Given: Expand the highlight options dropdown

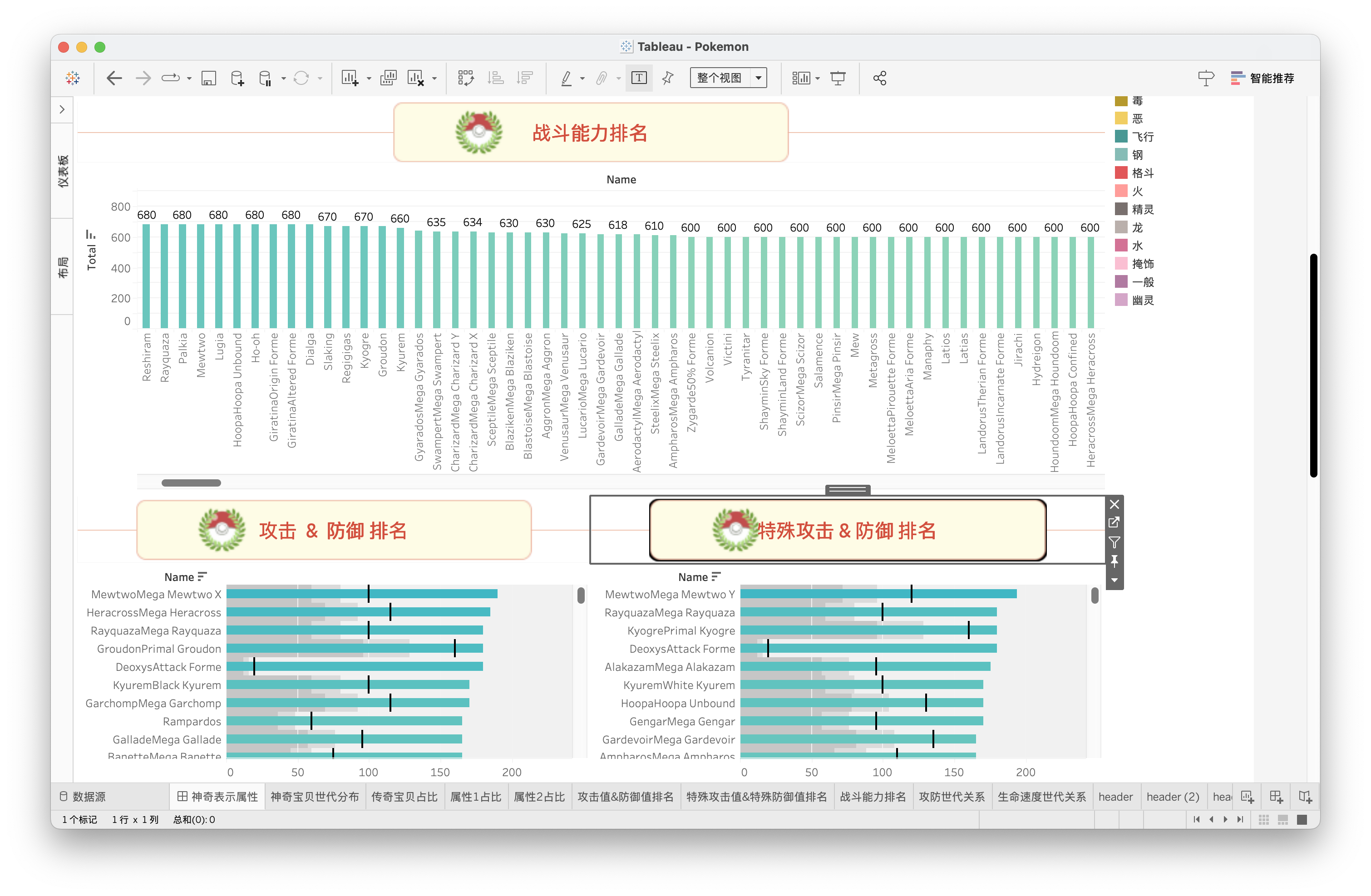Looking at the screenshot, I should point(582,79).
